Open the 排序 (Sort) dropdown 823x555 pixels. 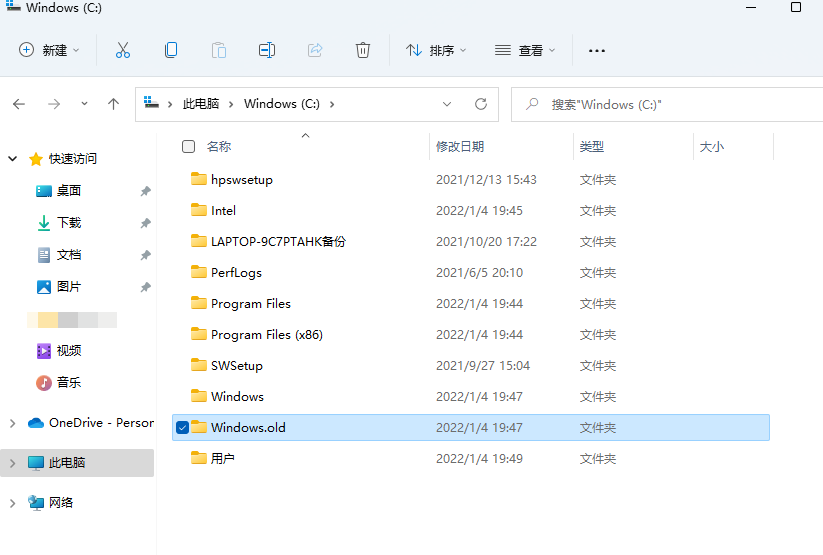(x=436, y=50)
